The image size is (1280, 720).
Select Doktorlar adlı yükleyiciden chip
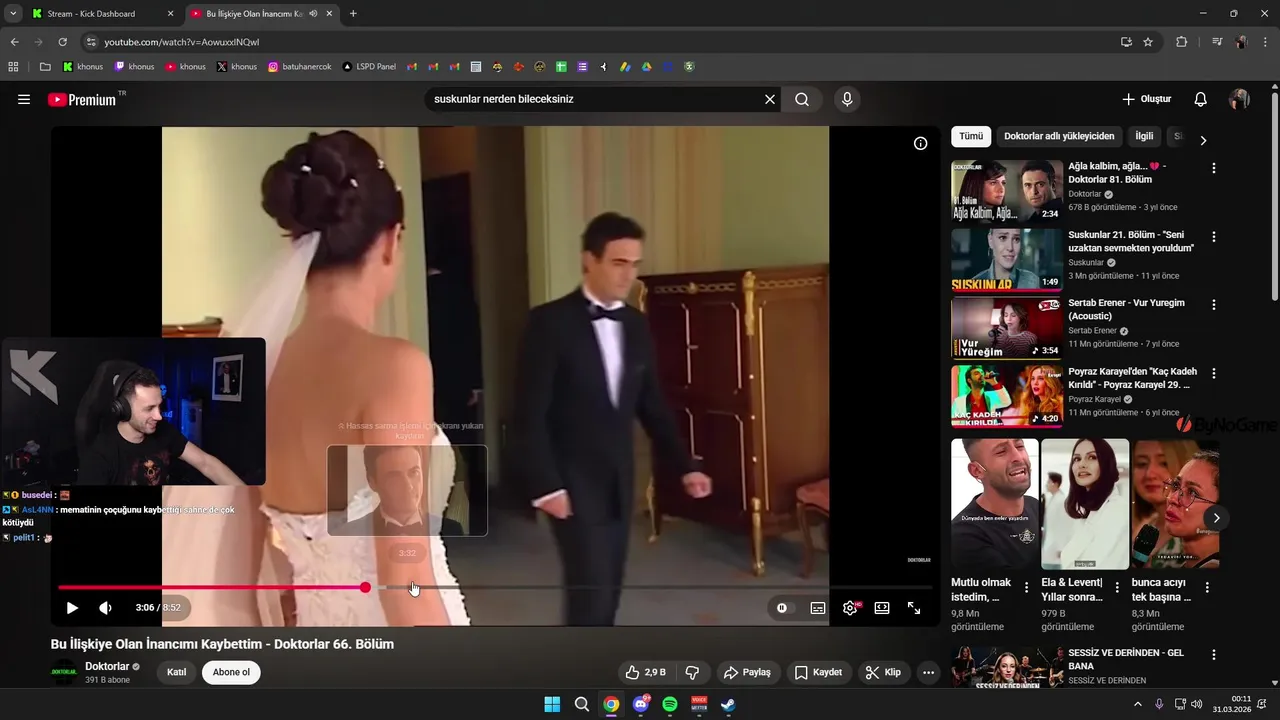coord(1059,136)
